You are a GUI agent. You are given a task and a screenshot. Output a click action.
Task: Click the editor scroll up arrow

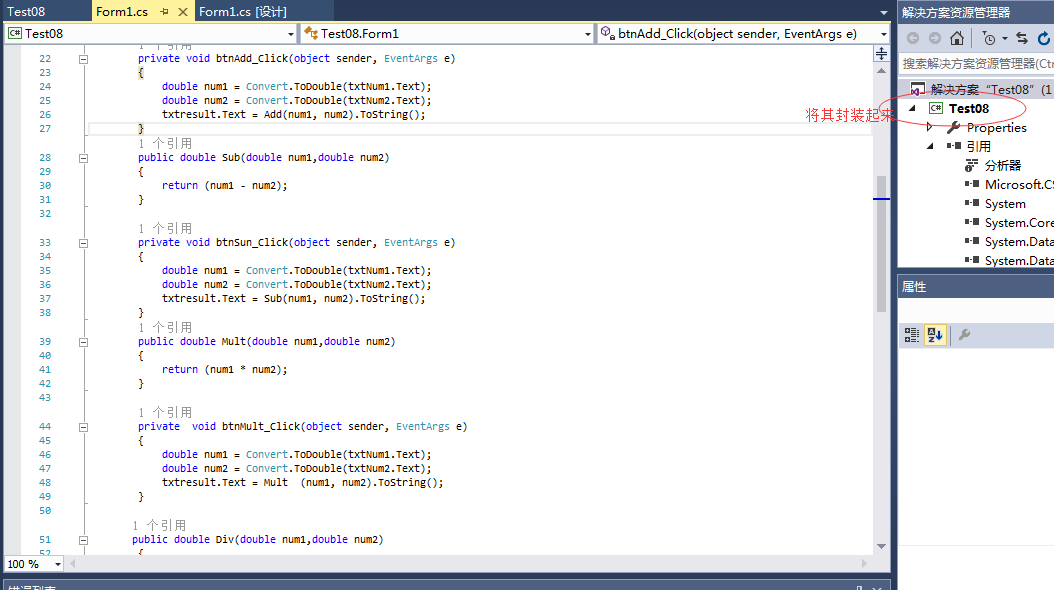[881, 71]
